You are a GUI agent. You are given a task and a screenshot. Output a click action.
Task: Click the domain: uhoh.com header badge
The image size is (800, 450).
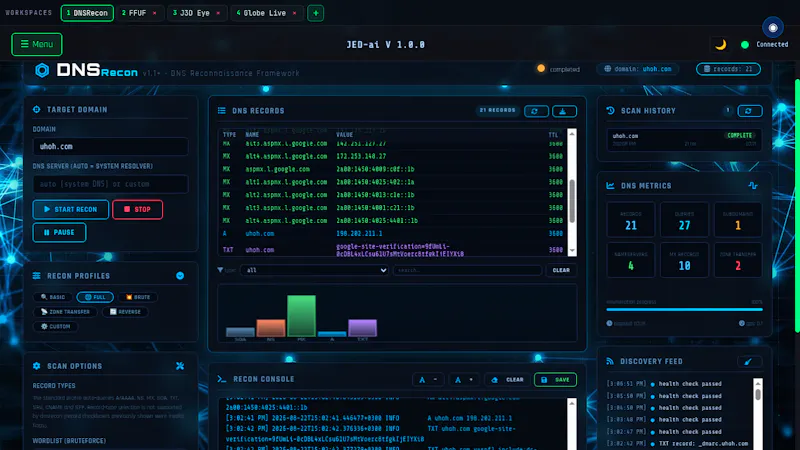click(x=638, y=69)
